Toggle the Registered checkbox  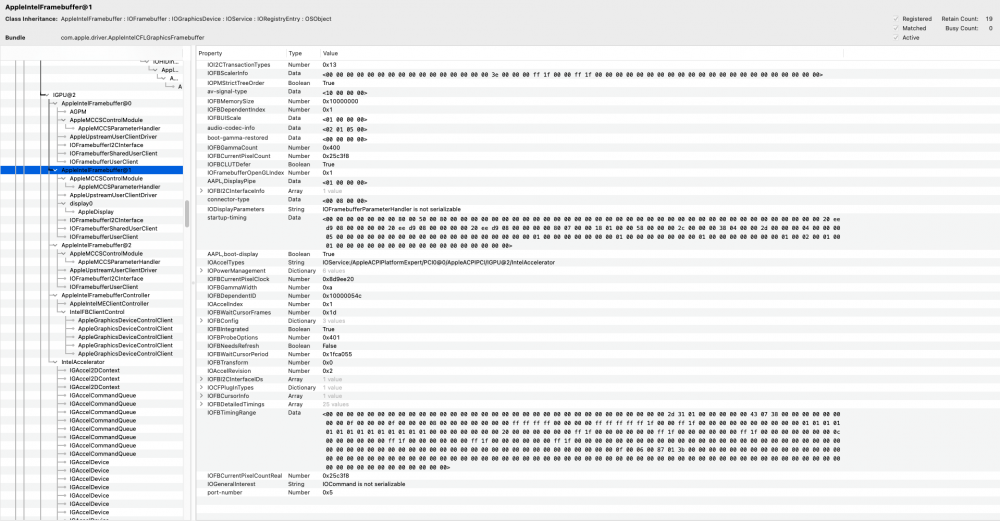pos(895,19)
